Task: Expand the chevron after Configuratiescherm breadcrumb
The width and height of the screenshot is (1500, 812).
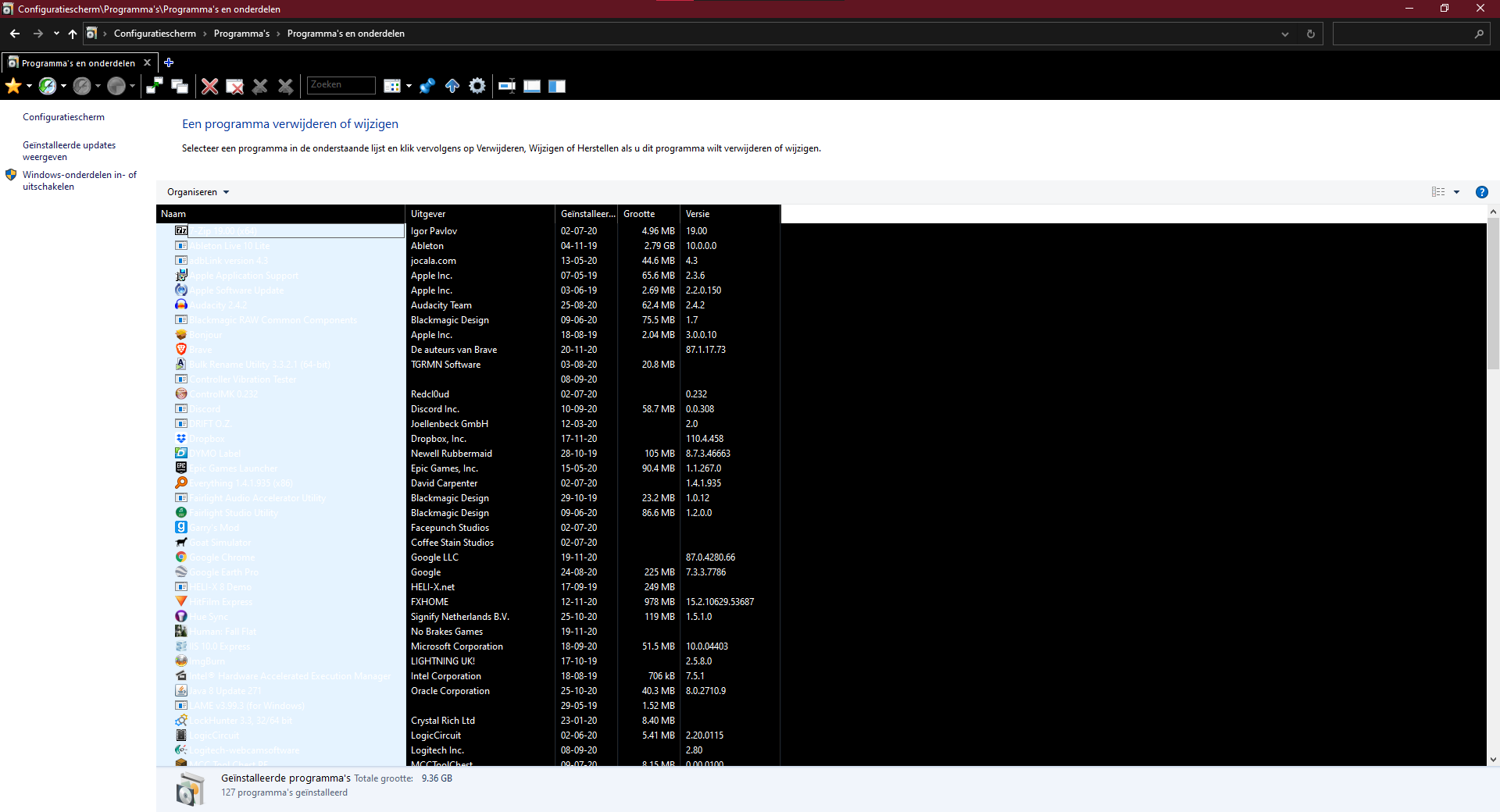Action: (205, 34)
